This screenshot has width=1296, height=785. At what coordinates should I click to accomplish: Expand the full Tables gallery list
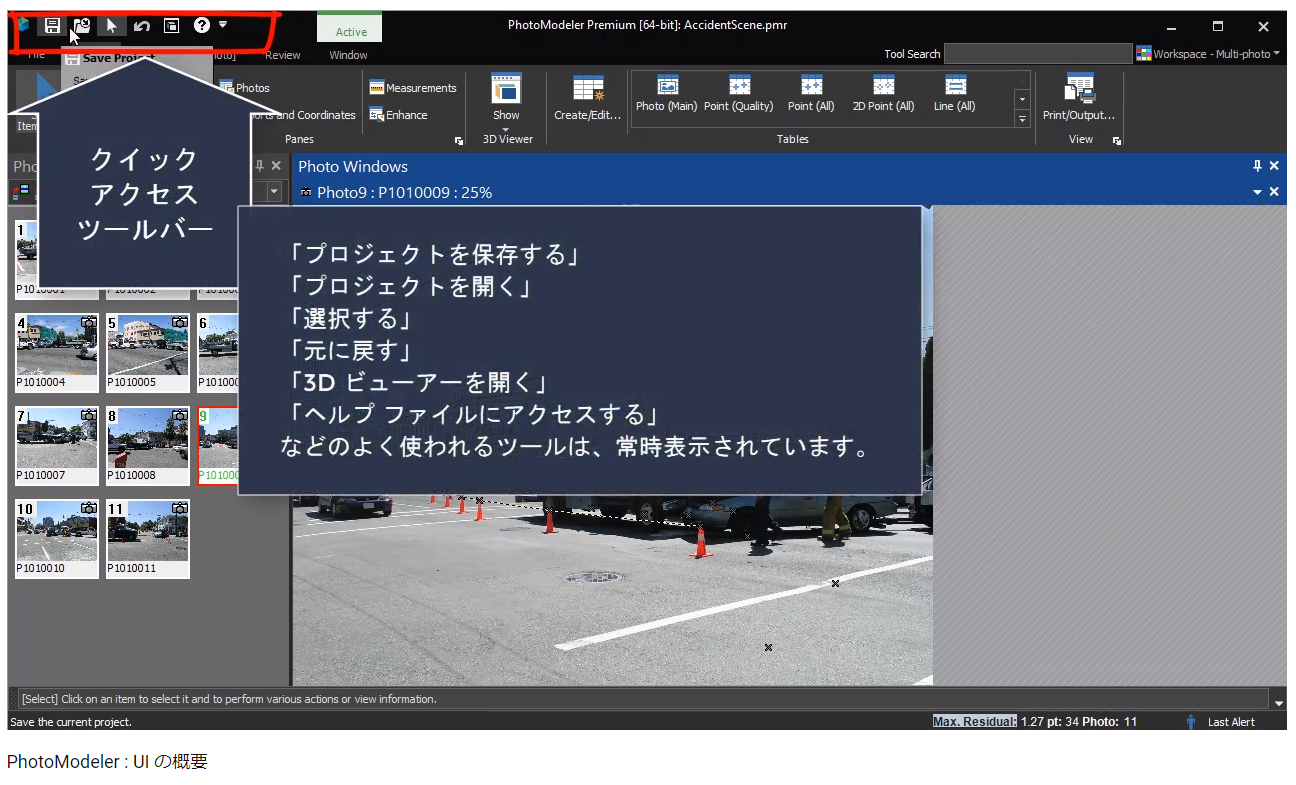coord(1022,119)
